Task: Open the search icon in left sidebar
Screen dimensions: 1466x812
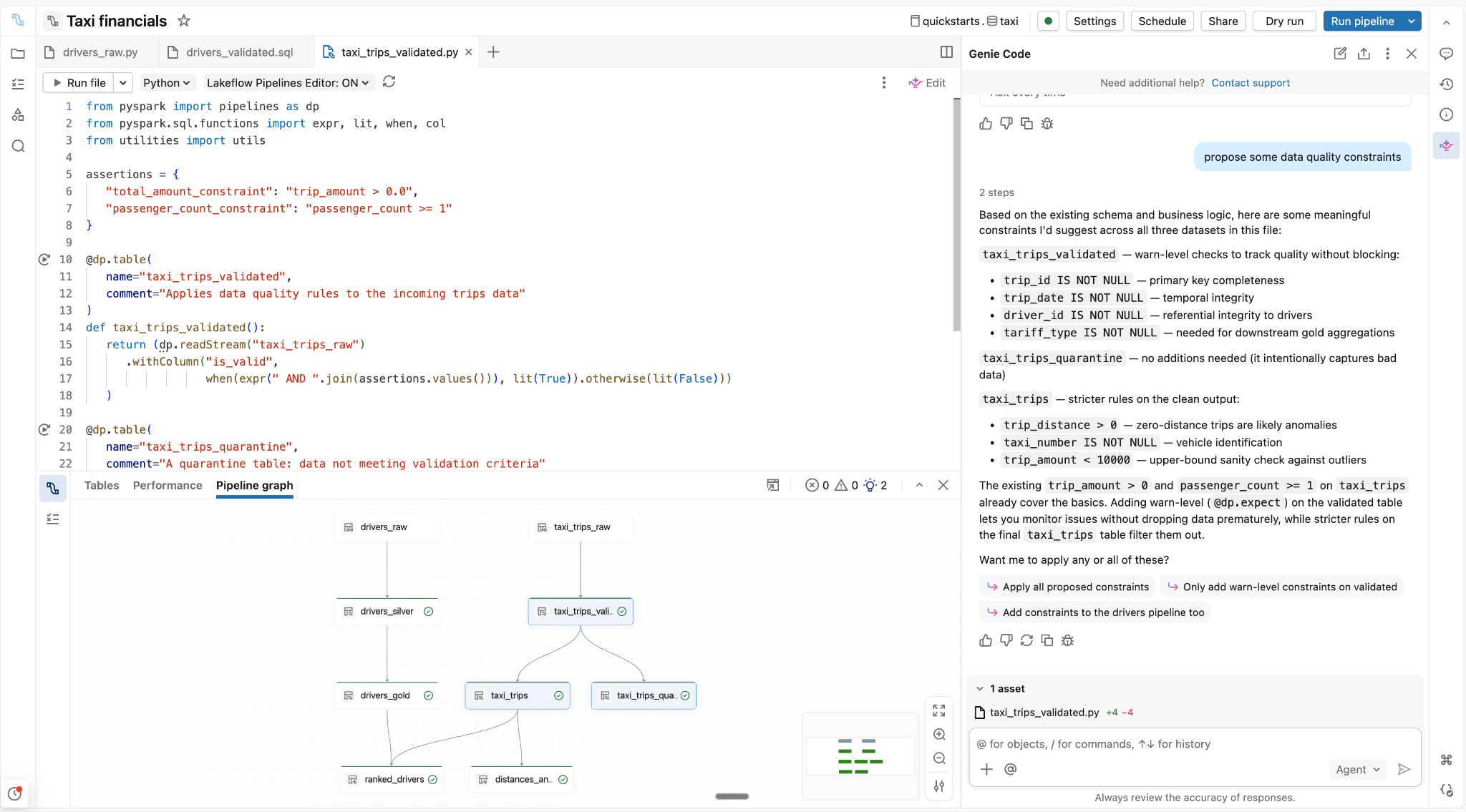Action: click(x=18, y=146)
